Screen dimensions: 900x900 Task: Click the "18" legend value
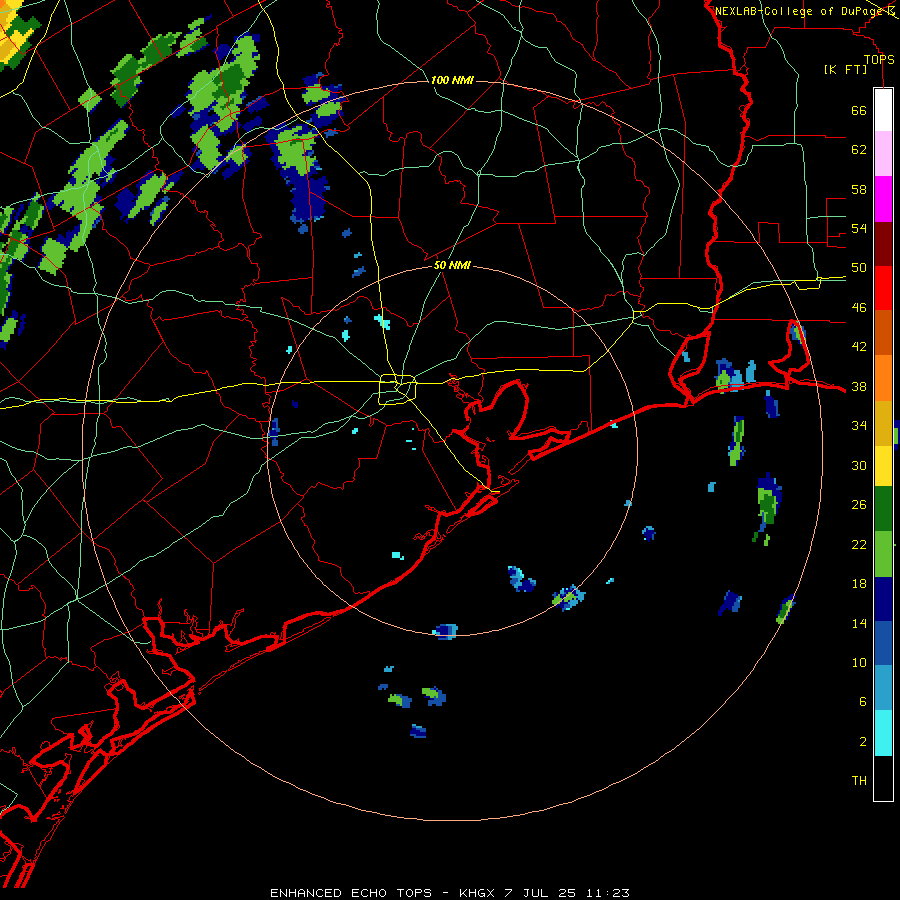pyautogui.click(x=859, y=584)
